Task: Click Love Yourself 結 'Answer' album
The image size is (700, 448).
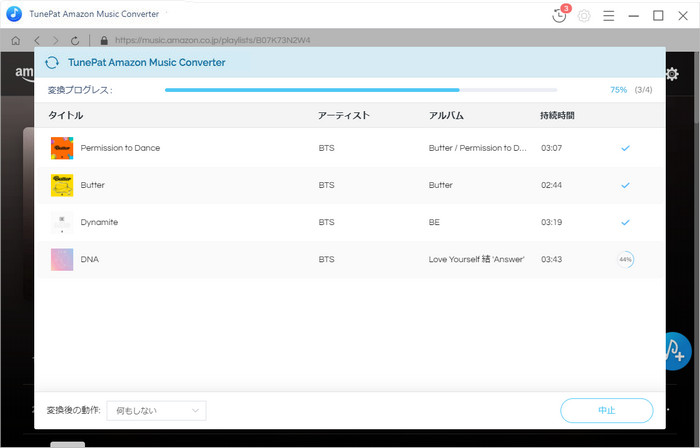Action: tap(476, 259)
